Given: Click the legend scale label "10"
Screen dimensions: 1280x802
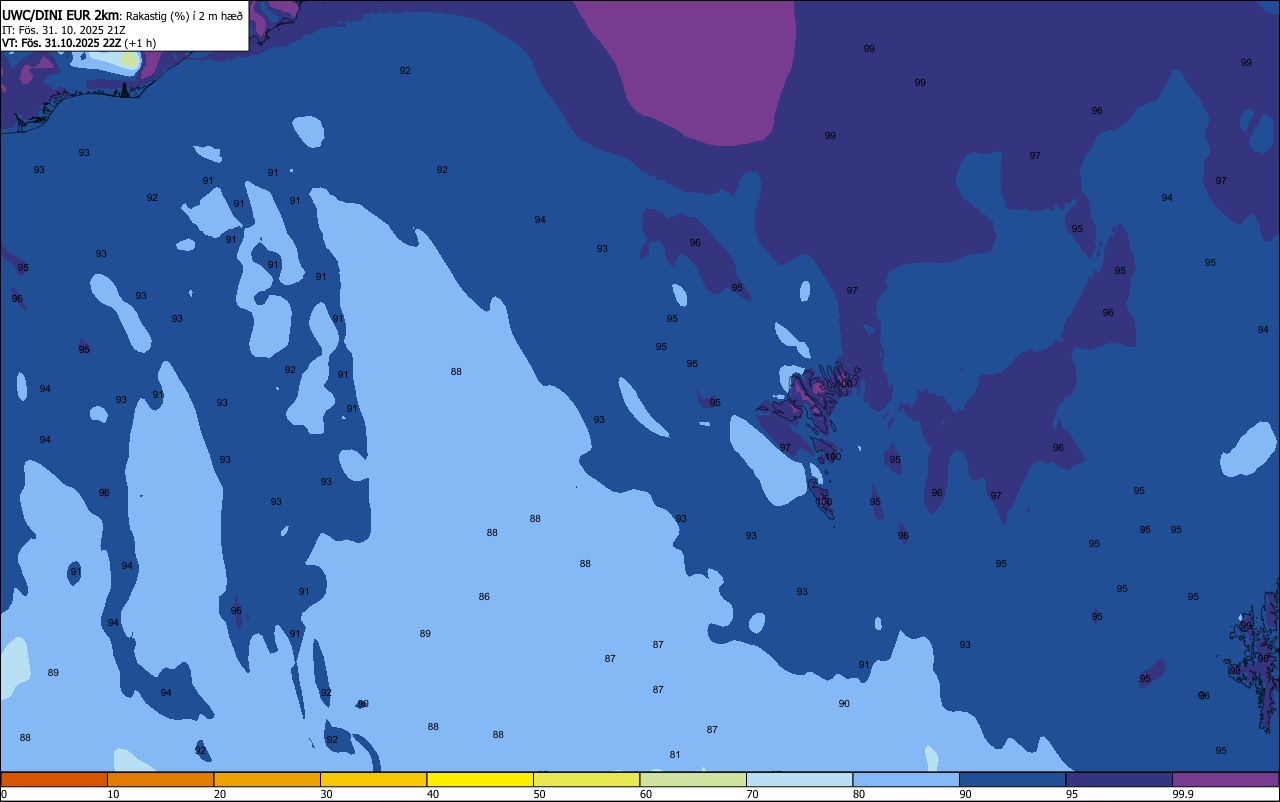Looking at the screenshot, I should [x=113, y=794].
